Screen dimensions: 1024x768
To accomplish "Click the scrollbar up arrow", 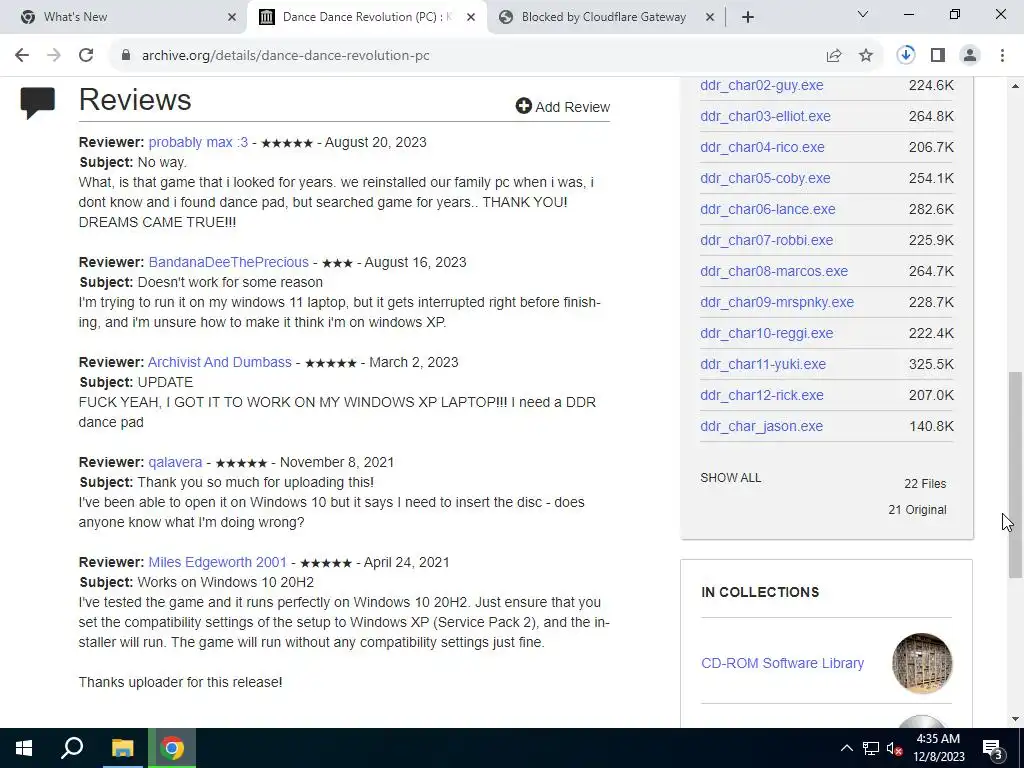I will coord(1015,86).
